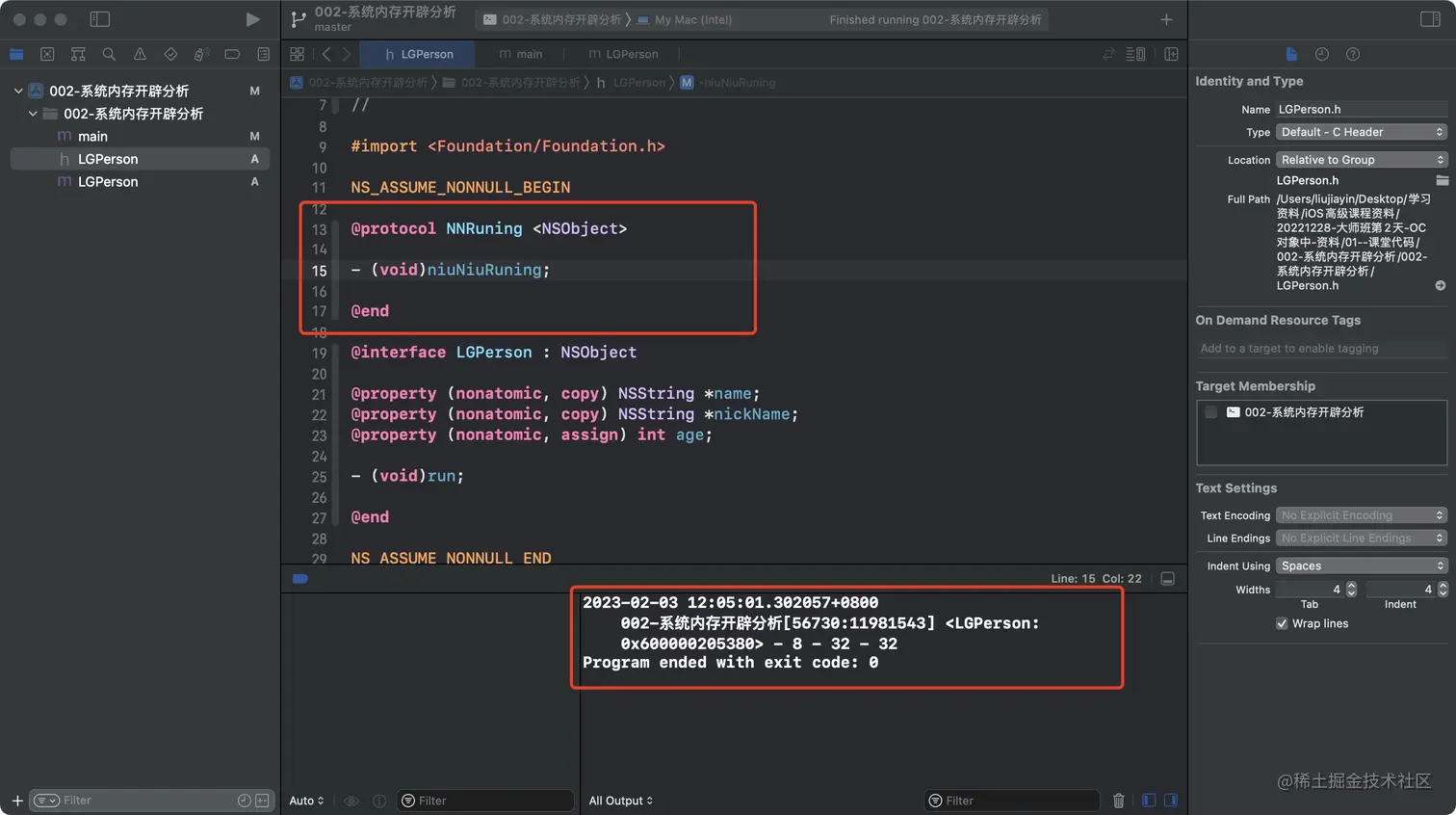Open the Indent Using Spaces dropdown
Viewport: 1456px width, 815px height.
1362,566
